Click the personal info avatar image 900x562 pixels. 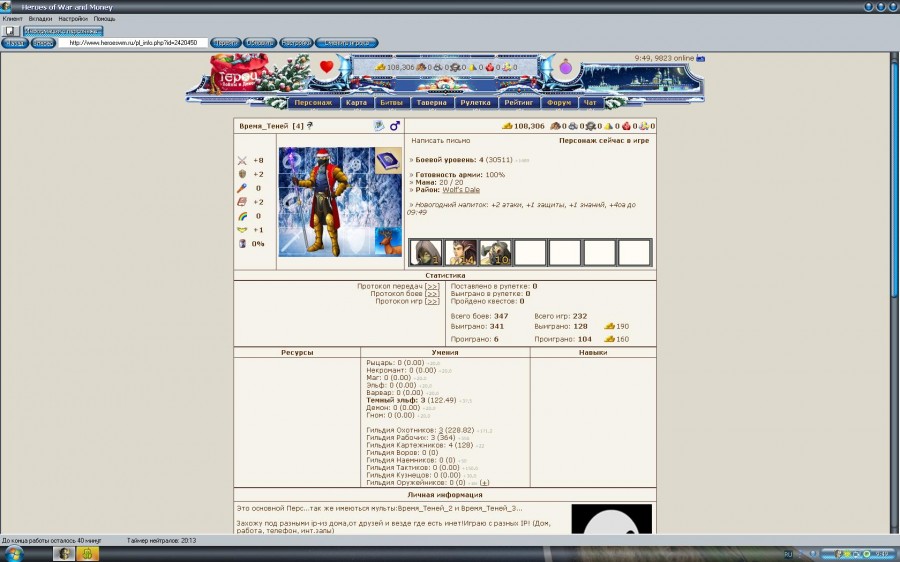(x=611, y=519)
